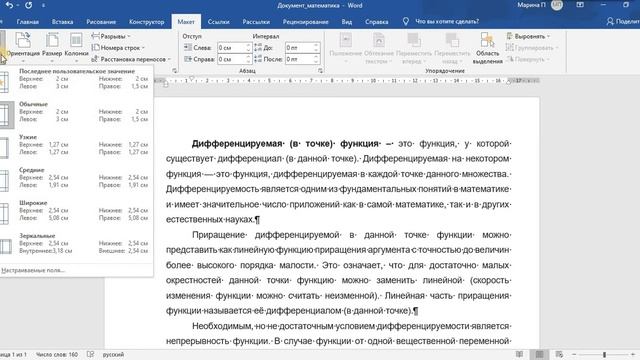640x360 pixels.
Task: Click the Справа indent spinner arrows
Action: pos(248,59)
